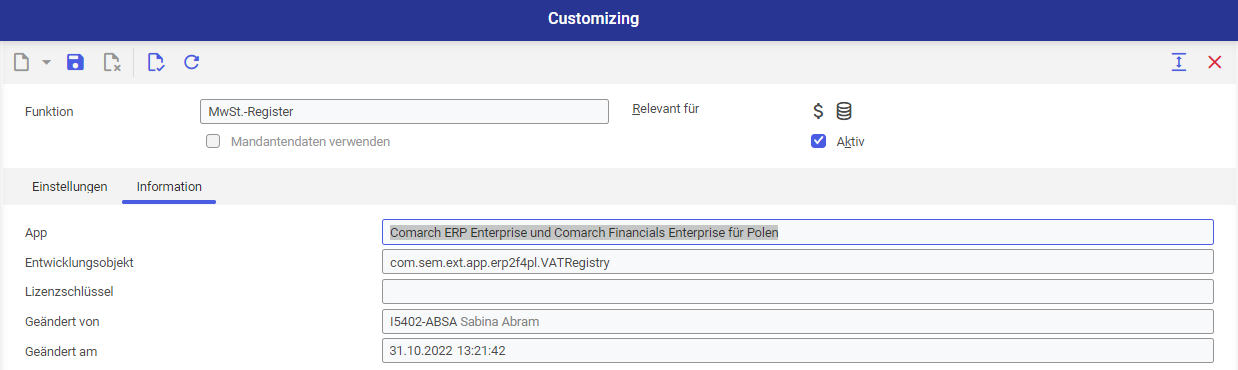The width and height of the screenshot is (1238, 370).
Task: Save the Customizing settings
Action: tap(75, 62)
